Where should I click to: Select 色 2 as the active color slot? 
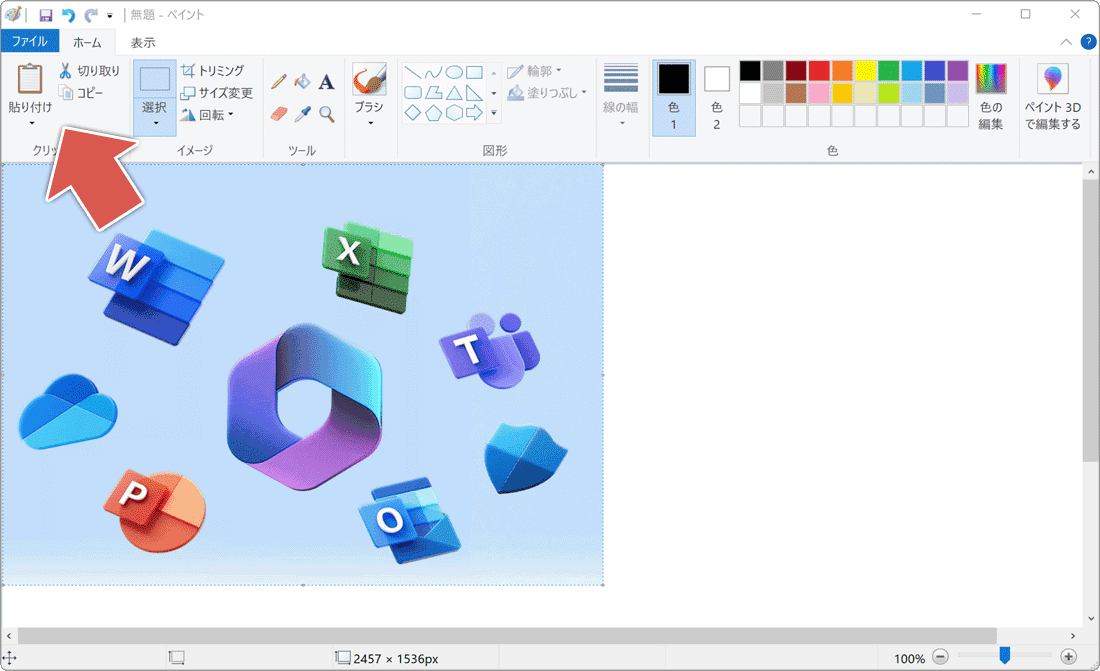(x=717, y=98)
